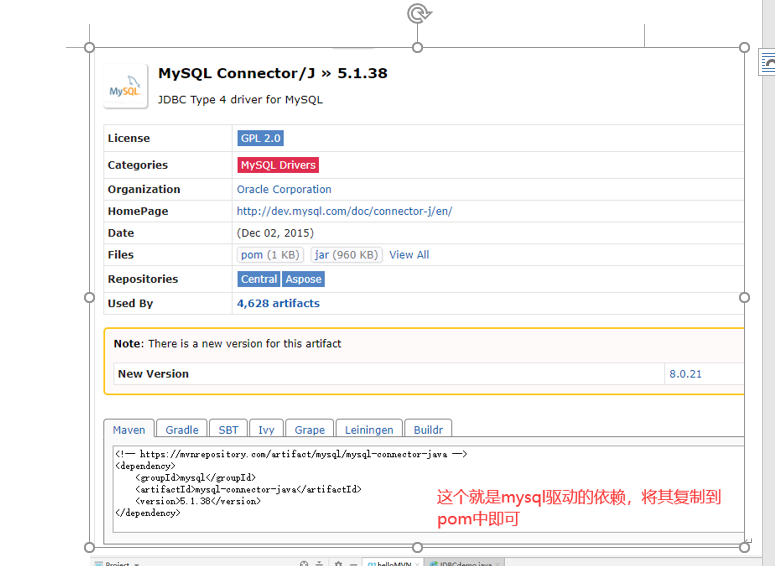This screenshot has height=566, width=775.
Task: Click the GPL 2.0 license badge
Action: point(260,138)
